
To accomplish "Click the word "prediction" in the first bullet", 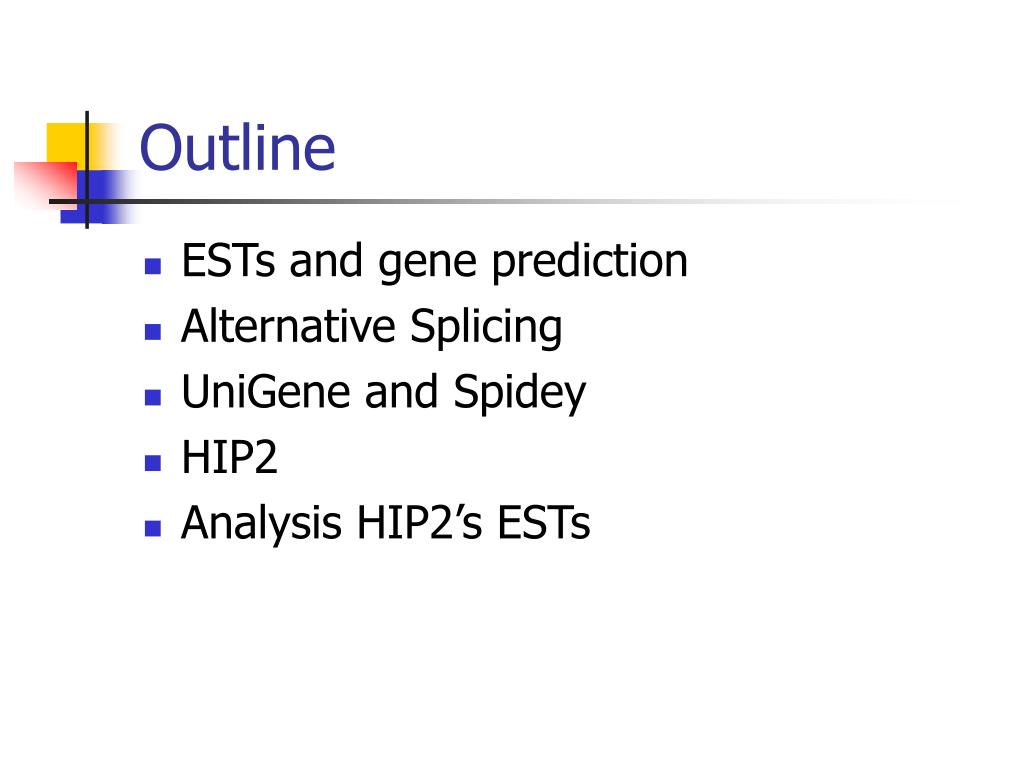I will pyautogui.click(x=590, y=263).
